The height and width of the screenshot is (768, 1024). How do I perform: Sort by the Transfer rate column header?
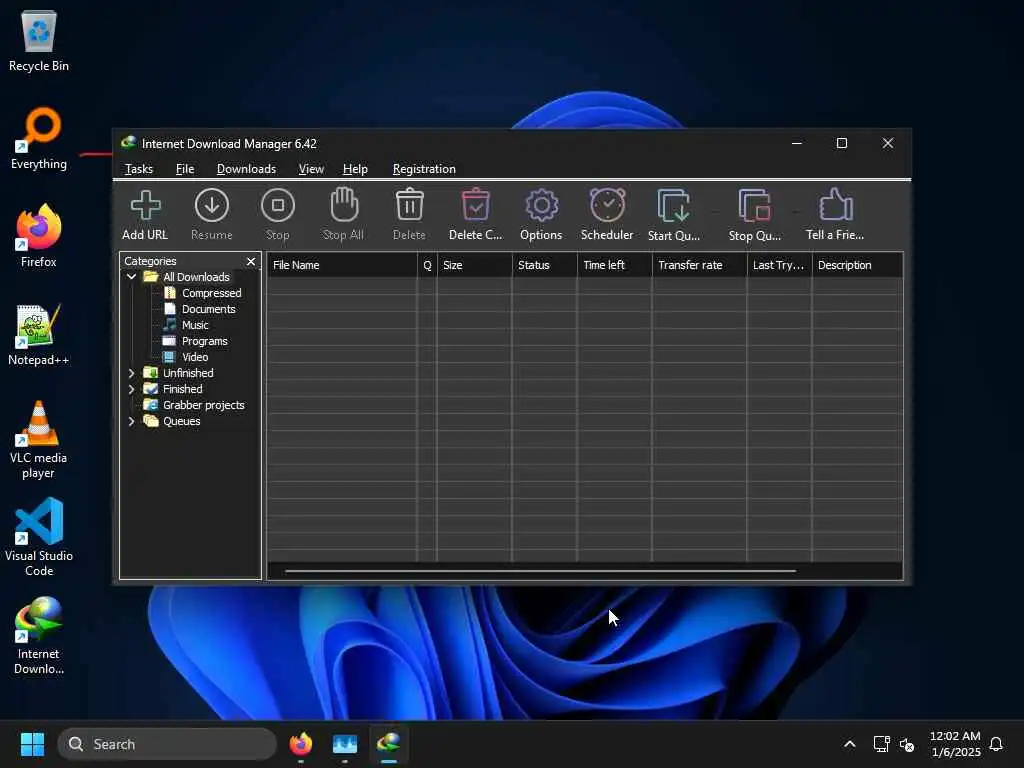coord(699,265)
